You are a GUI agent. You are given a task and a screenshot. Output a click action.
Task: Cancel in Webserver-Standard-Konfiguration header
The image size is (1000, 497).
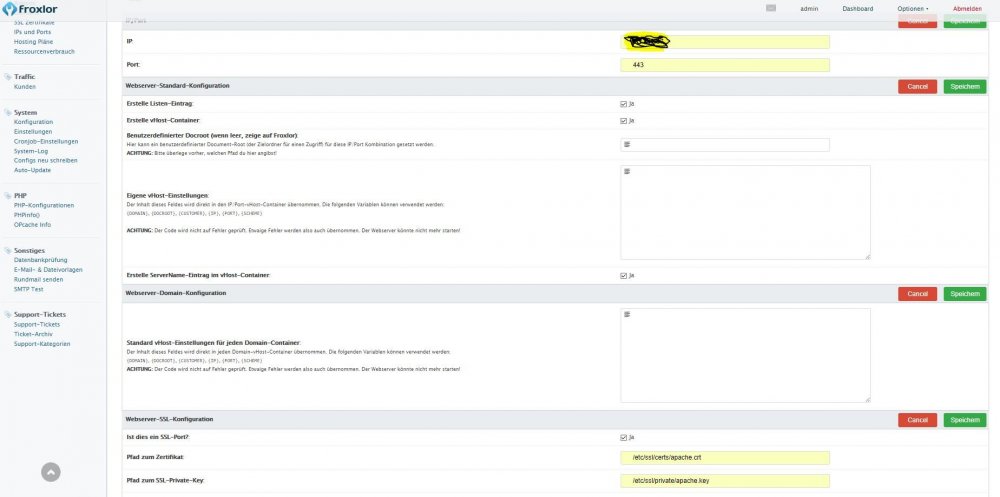[917, 87]
